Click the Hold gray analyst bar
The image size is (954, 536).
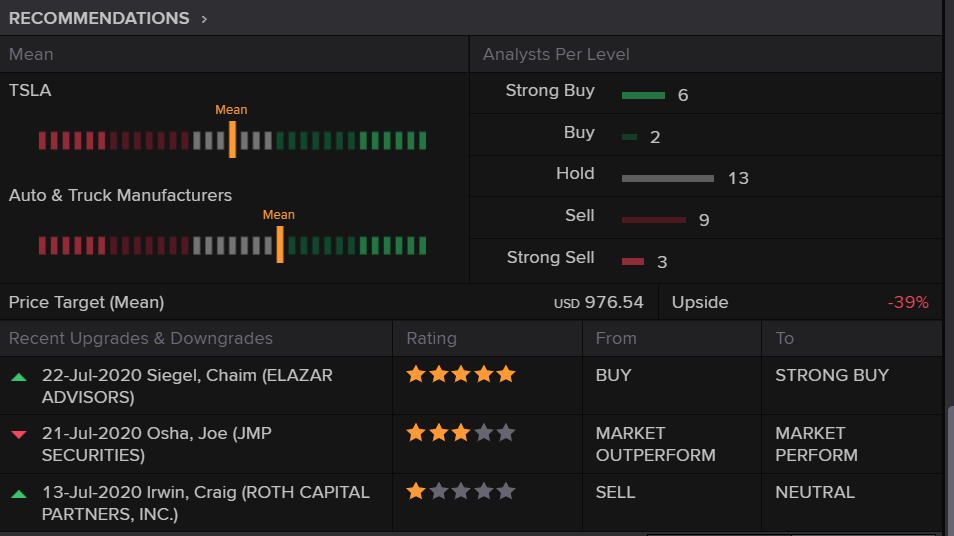click(x=667, y=179)
